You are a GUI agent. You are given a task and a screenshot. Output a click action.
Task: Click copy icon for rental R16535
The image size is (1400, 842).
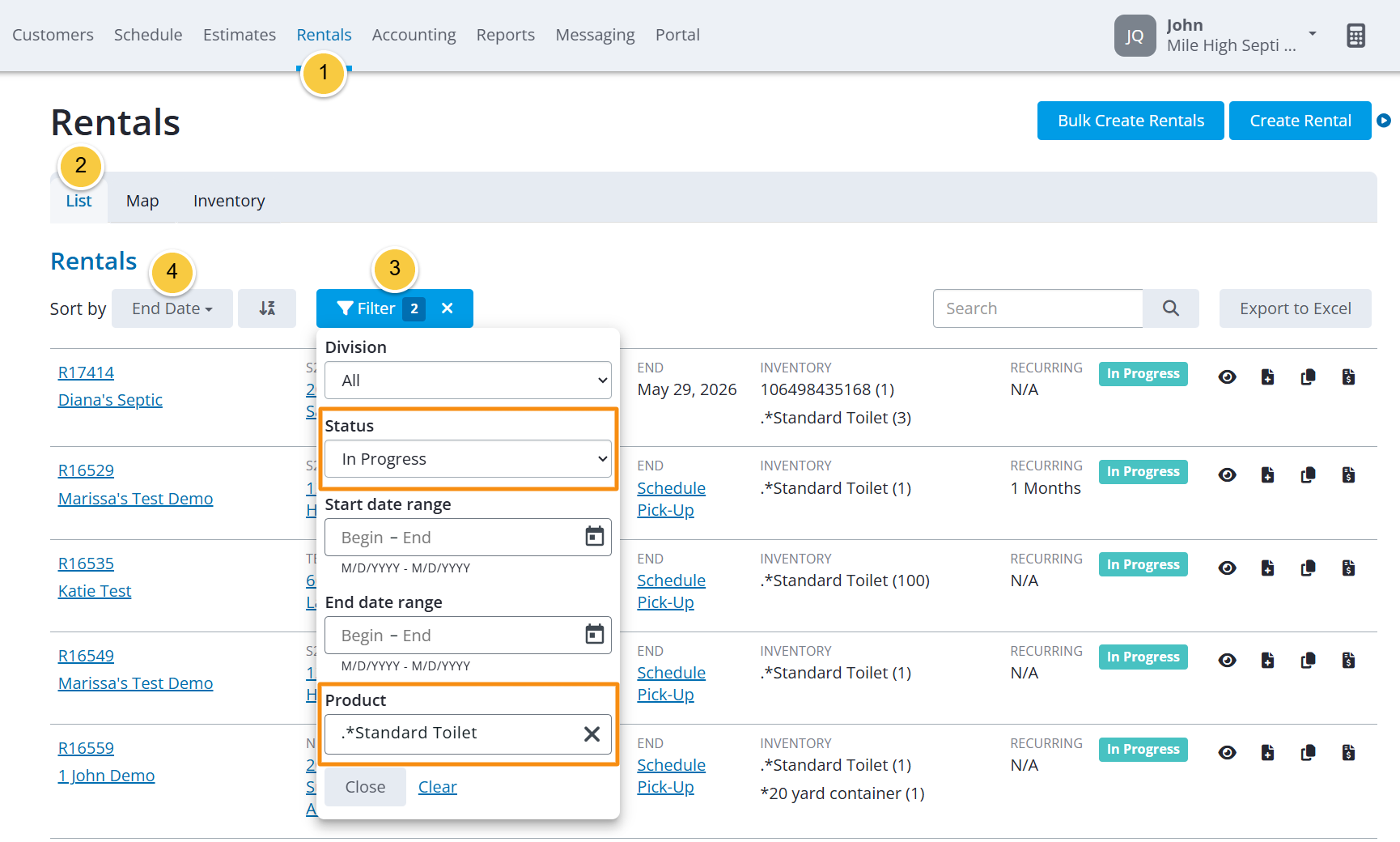(1308, 568)
